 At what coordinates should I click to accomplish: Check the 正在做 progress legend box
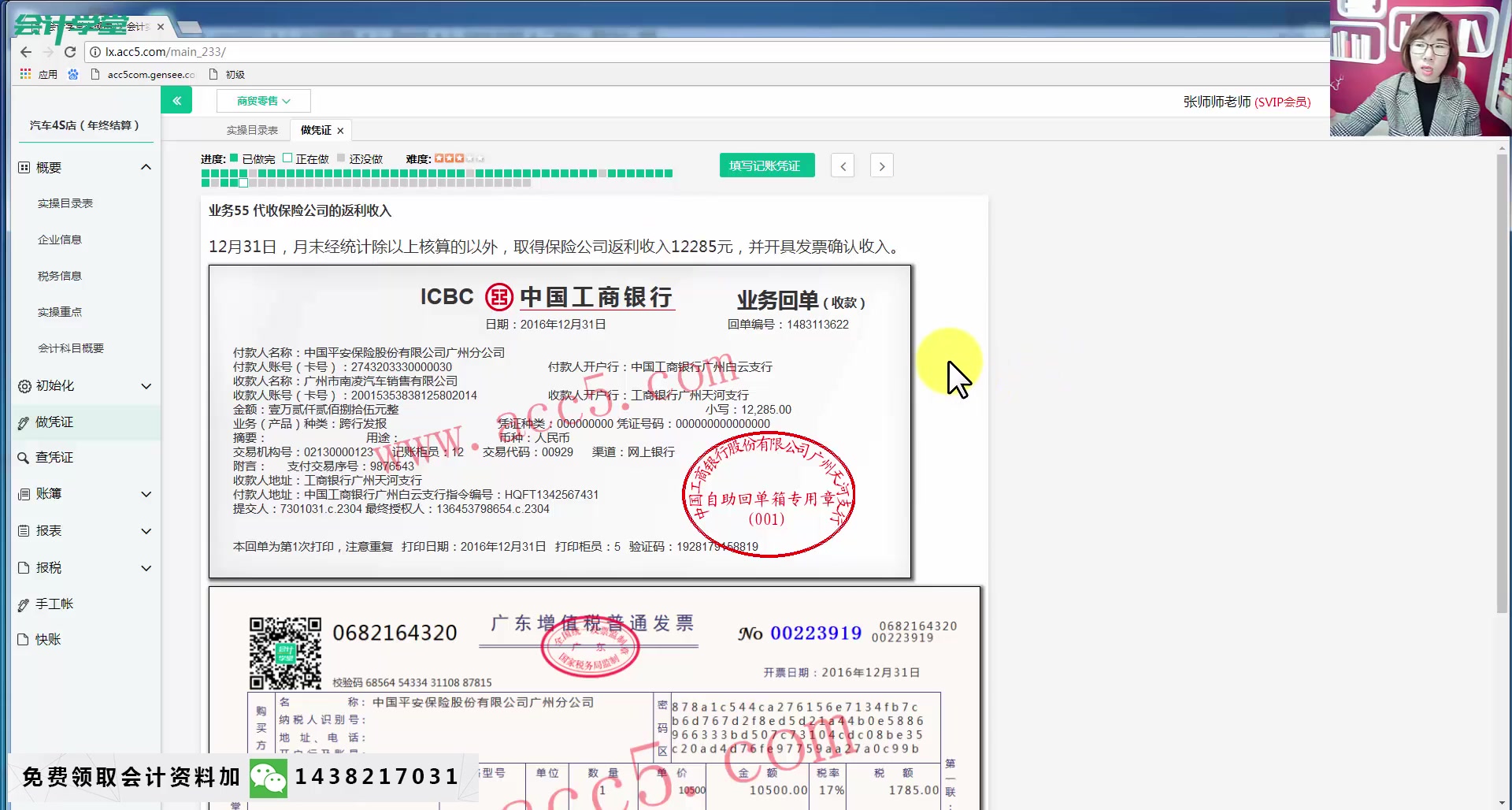coord(289,158)
